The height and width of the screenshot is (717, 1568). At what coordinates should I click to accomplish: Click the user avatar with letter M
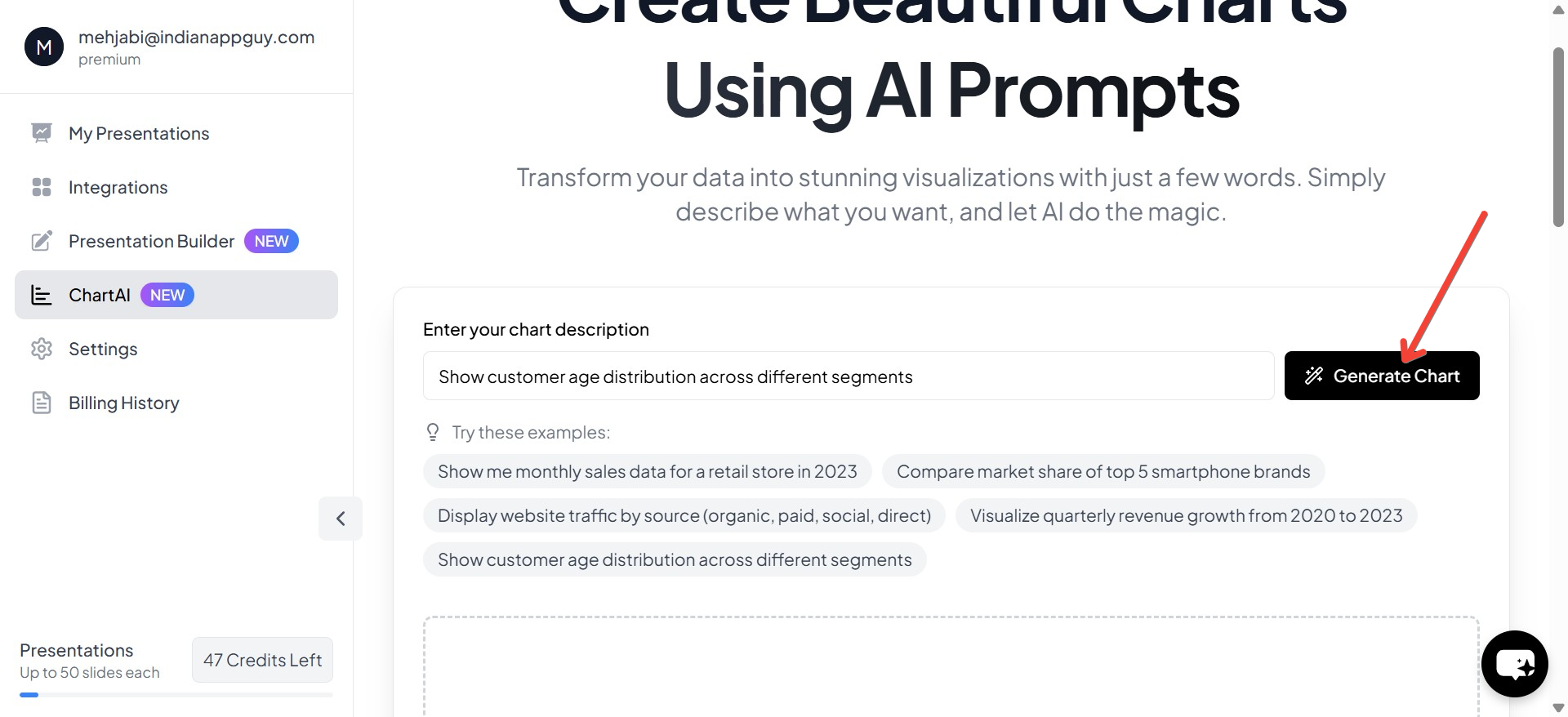44,47
